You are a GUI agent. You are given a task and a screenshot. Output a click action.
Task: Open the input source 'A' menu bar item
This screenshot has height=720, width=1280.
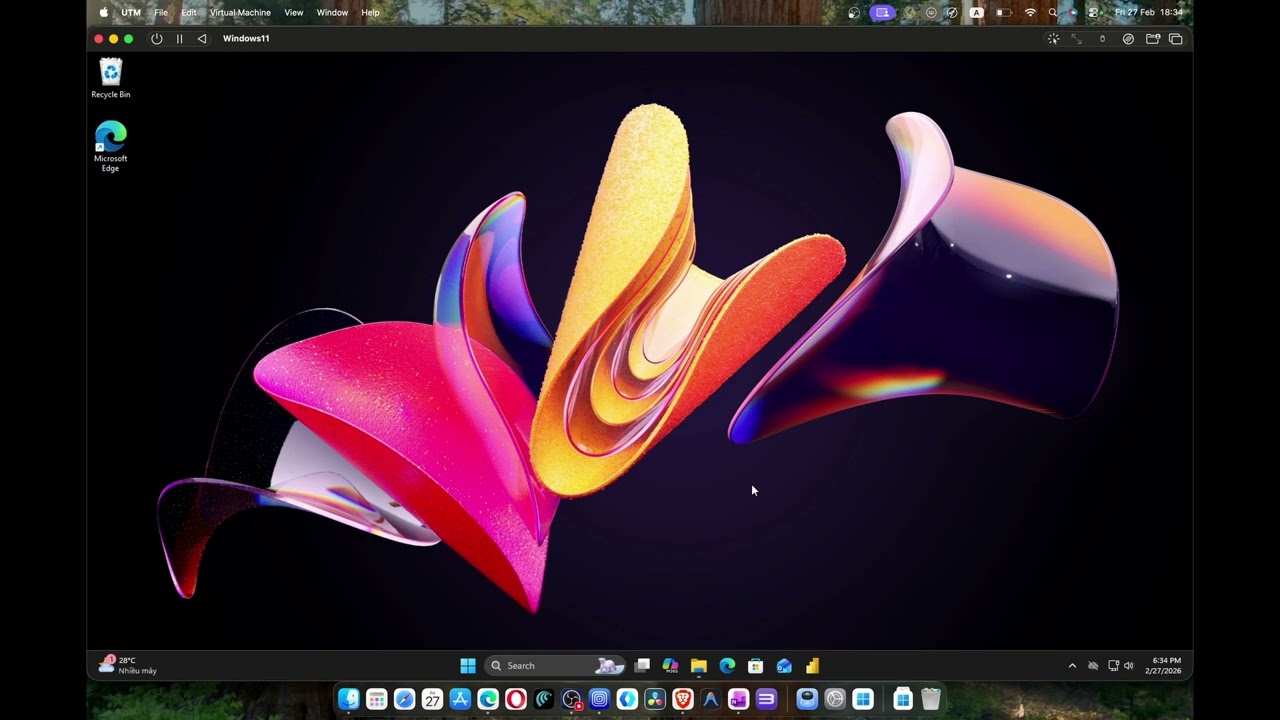tap(977, 13)
